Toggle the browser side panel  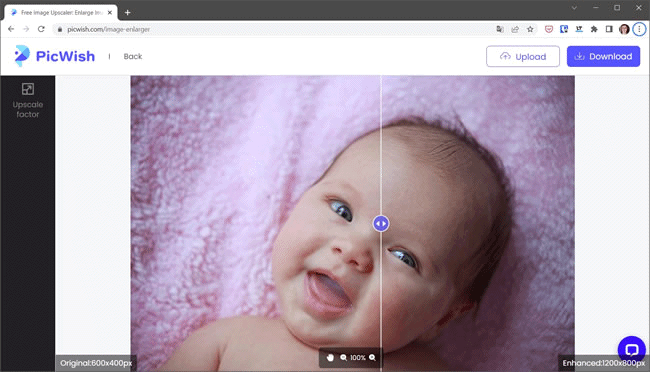pos(609,29)
